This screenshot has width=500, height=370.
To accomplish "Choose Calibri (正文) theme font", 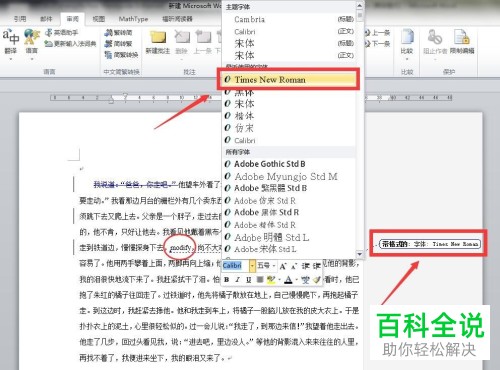I will 289,31.
